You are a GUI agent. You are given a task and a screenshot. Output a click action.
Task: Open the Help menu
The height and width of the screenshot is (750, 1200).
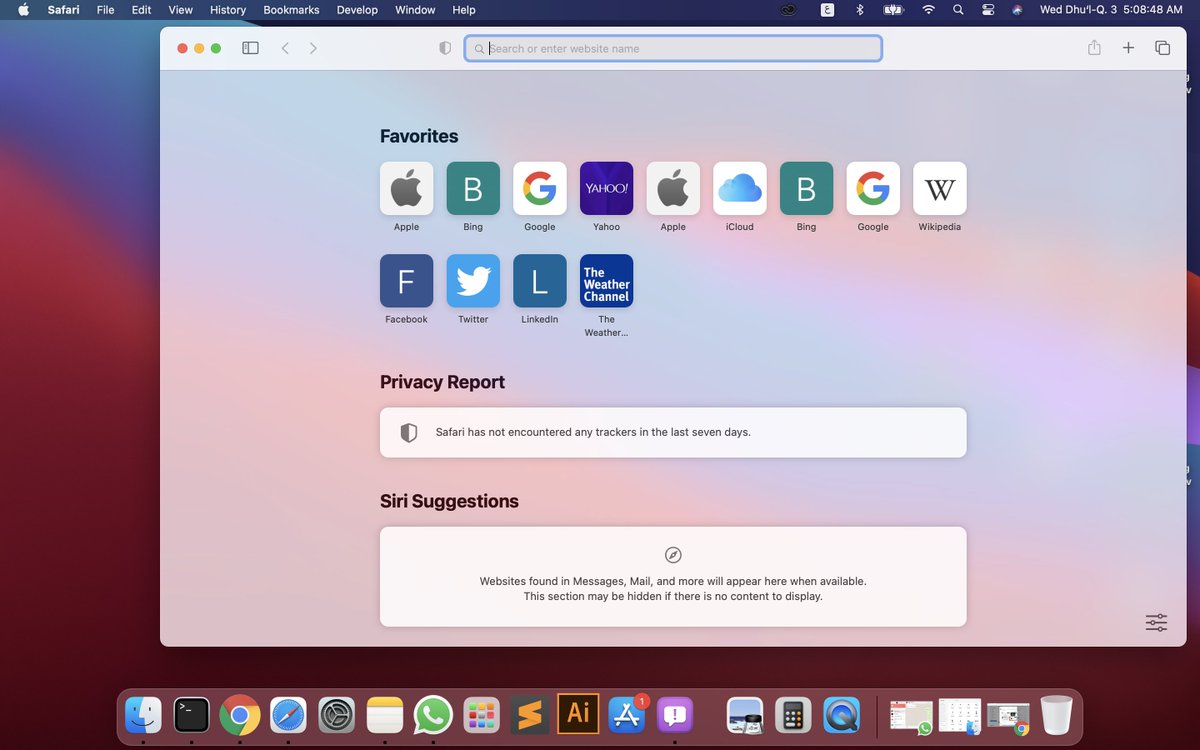pyautogui.click(x=464, y=10)
